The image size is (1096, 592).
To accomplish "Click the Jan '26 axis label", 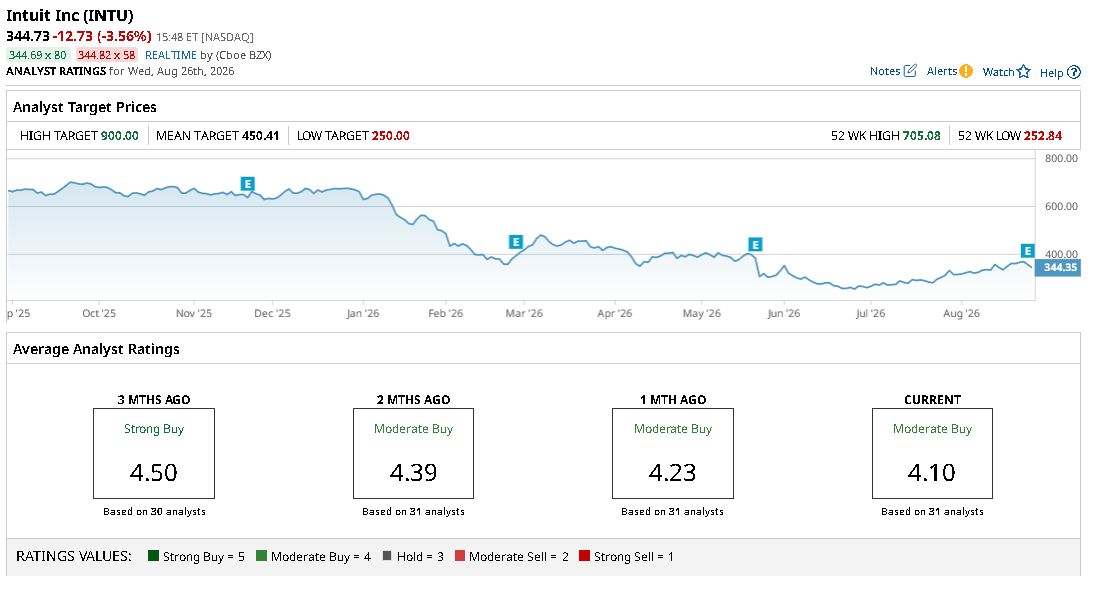I will point(363,313).
